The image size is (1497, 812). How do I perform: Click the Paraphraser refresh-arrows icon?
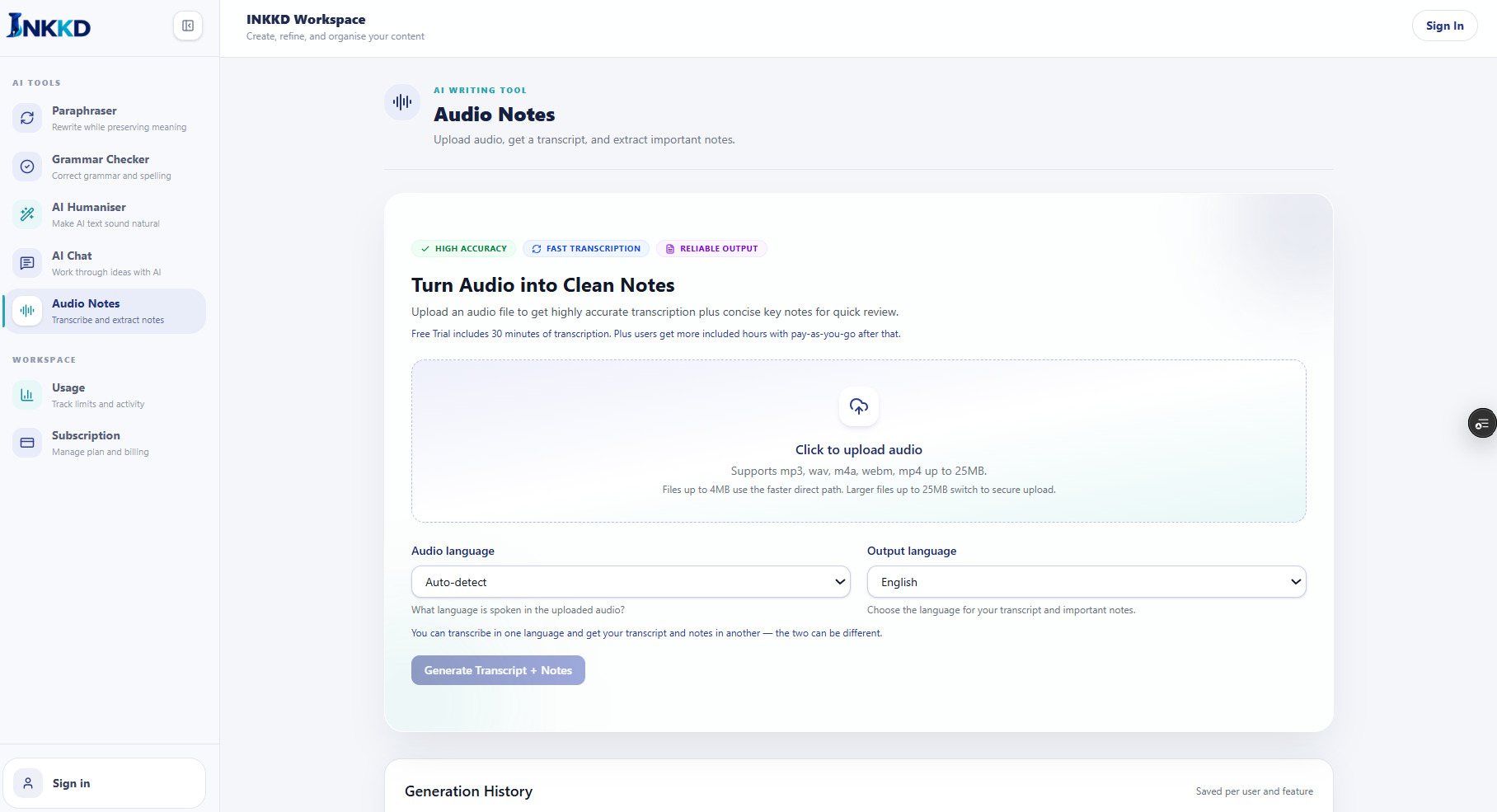(x=27, y=118)
